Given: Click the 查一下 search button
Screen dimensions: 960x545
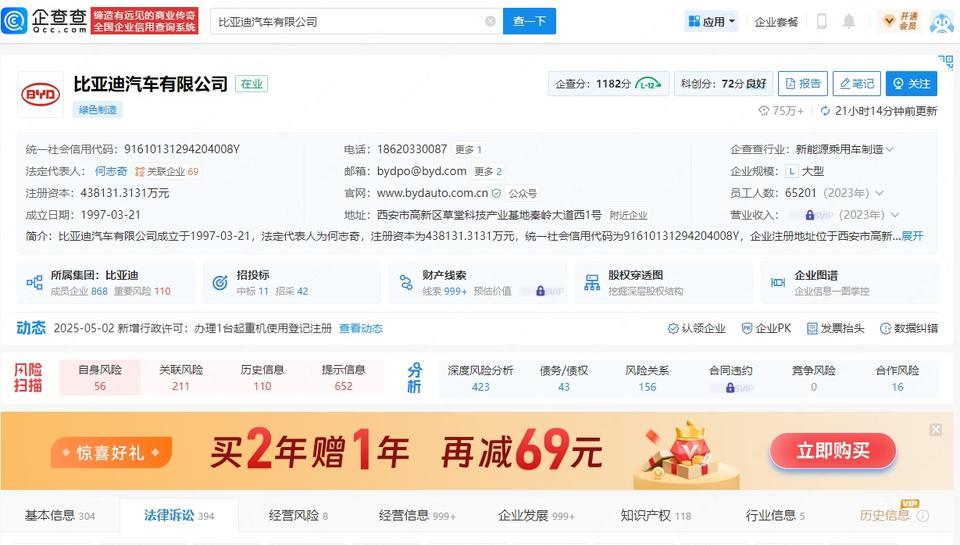Looking at the screenshot, I should pos(530,21).
